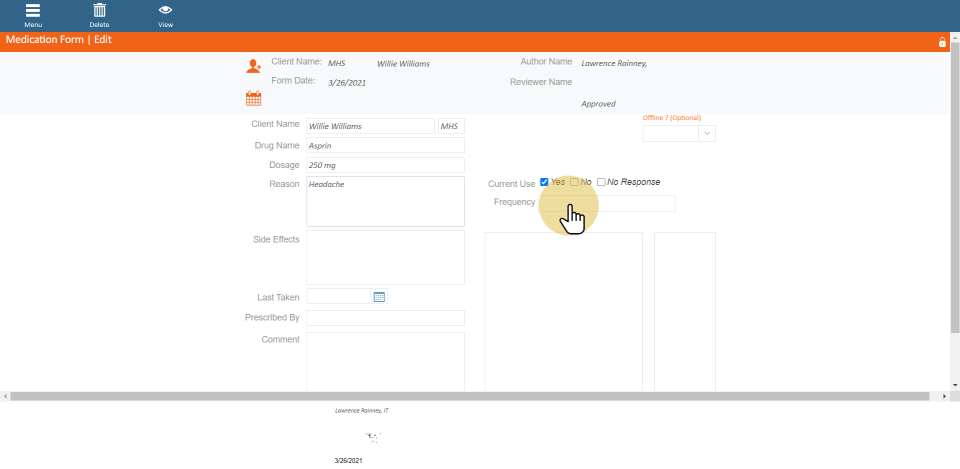Click the Drug Name field
960x469 pixels.
tap(385, 145)
